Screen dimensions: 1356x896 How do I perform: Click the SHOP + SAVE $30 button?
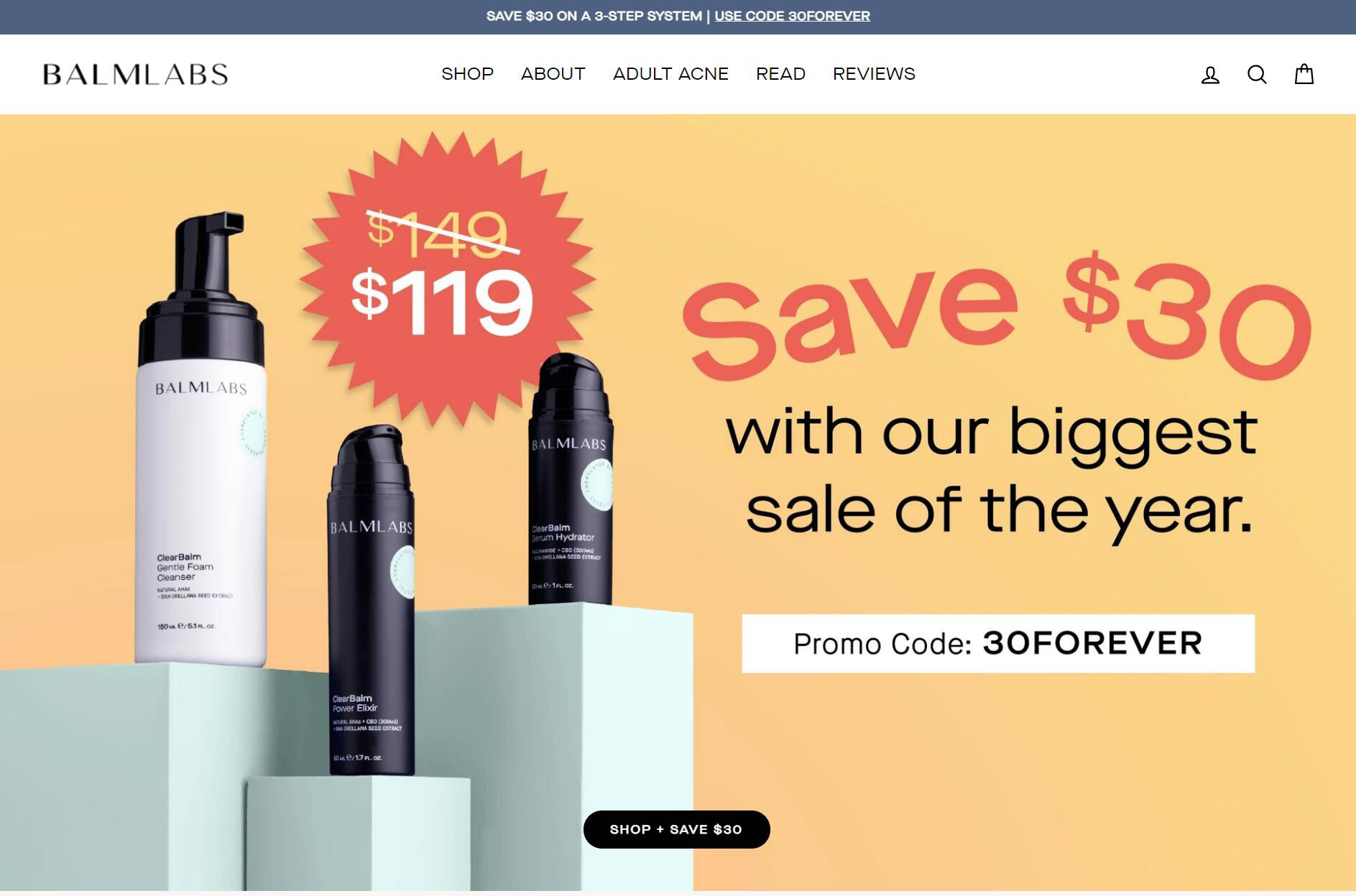tap(676, 829)
